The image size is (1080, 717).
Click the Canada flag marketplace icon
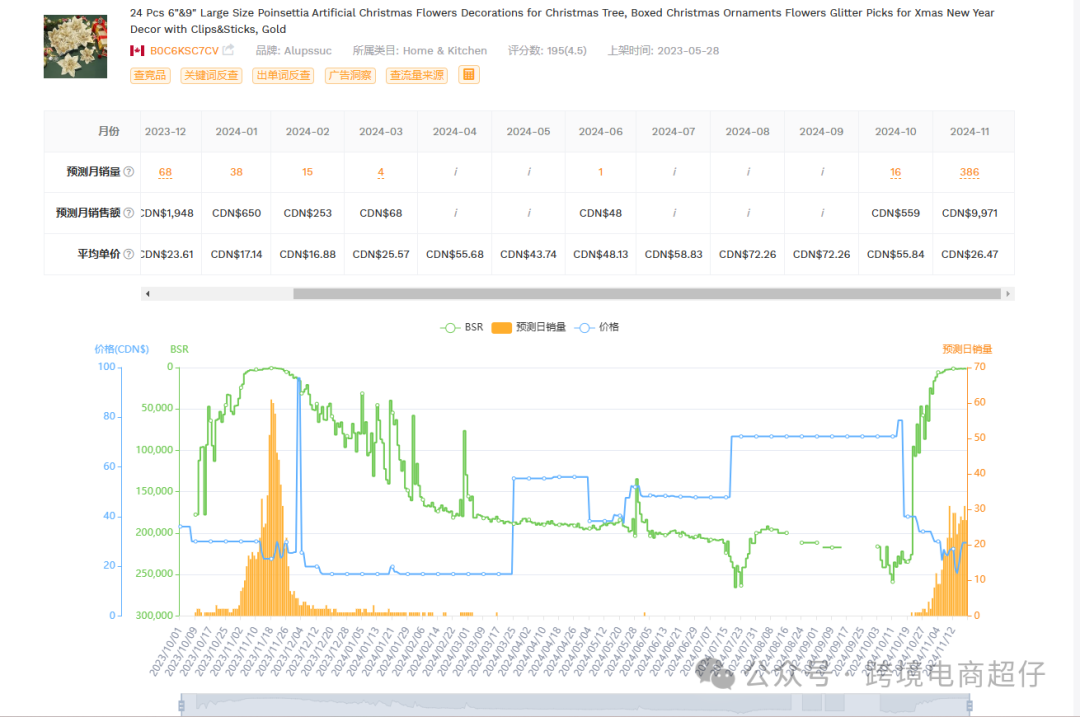click(x=137, y=51)
